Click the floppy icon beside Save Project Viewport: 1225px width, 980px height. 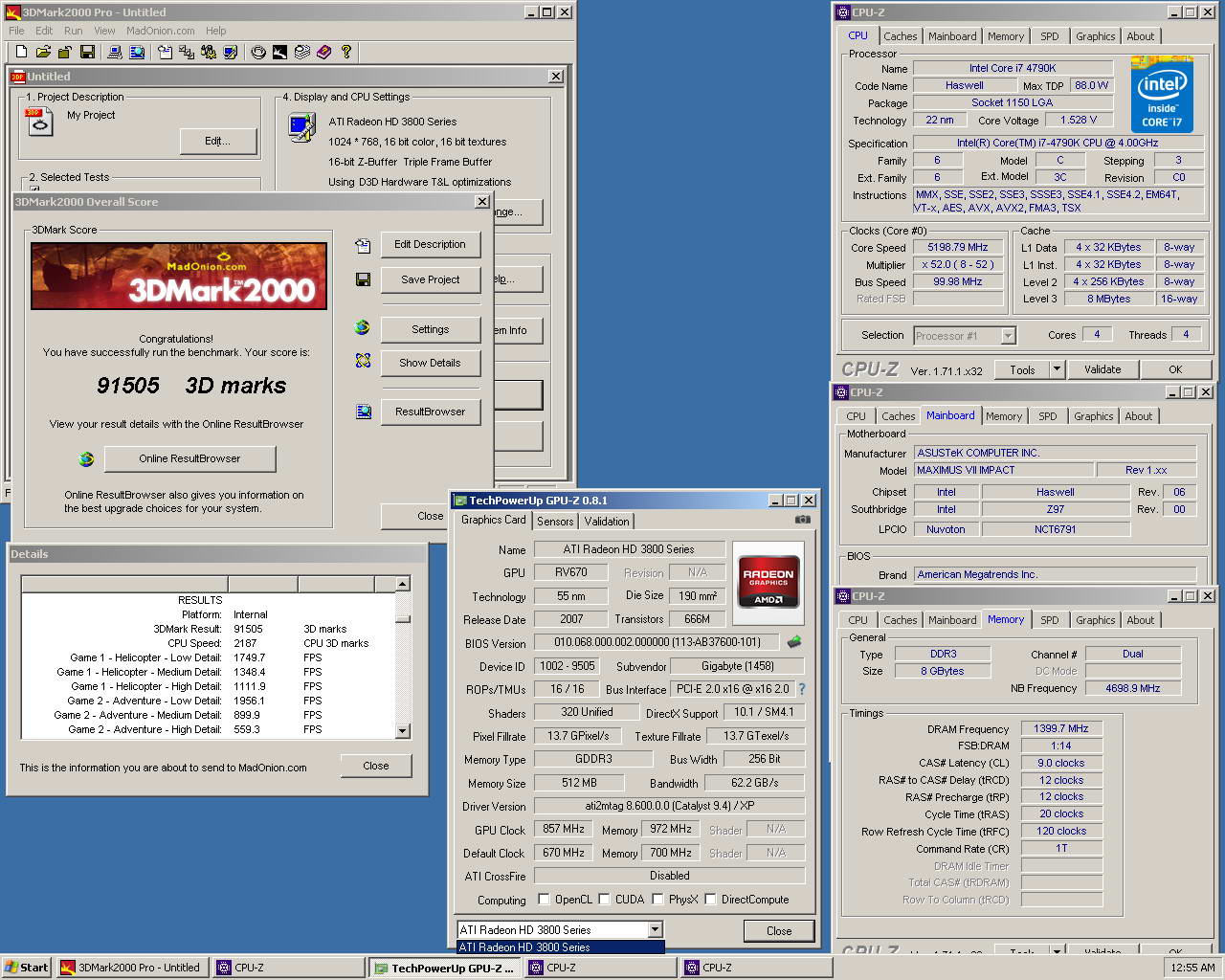(363, 279)
